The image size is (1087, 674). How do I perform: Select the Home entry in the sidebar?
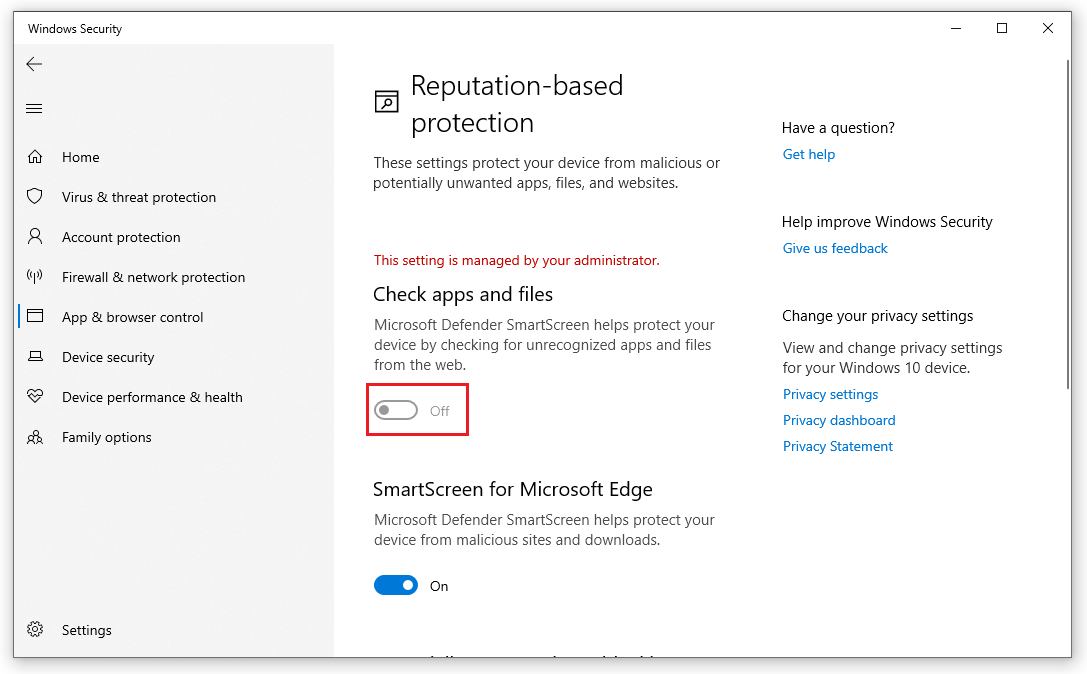[x=80, y=157]
